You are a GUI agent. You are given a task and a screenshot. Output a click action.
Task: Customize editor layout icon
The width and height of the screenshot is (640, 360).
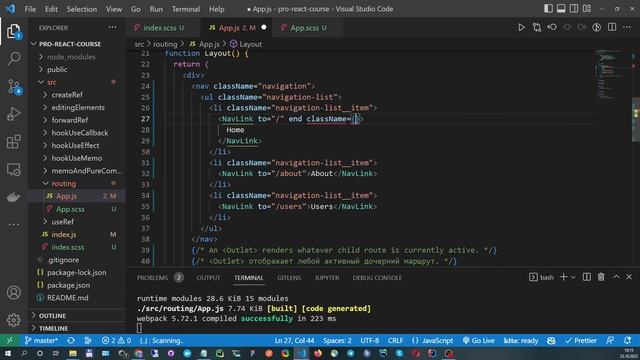(587, 9)
